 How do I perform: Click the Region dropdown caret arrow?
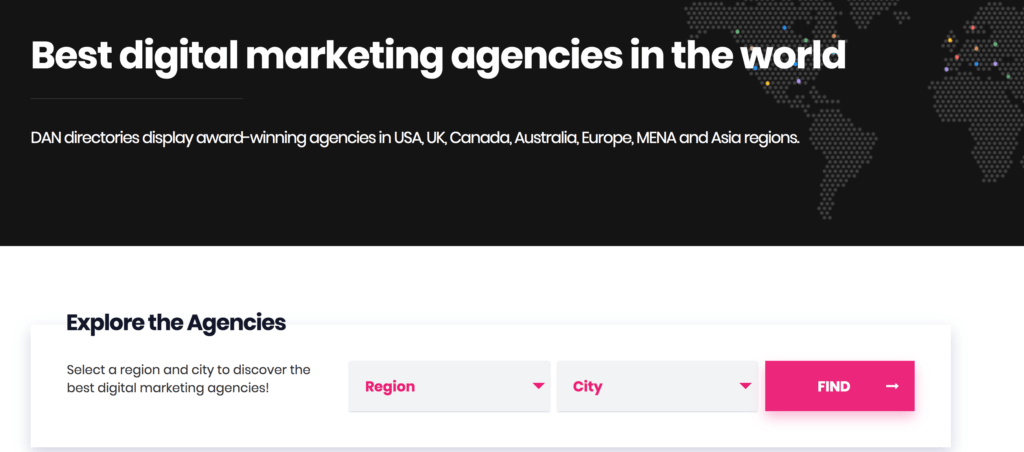[538, 386]
